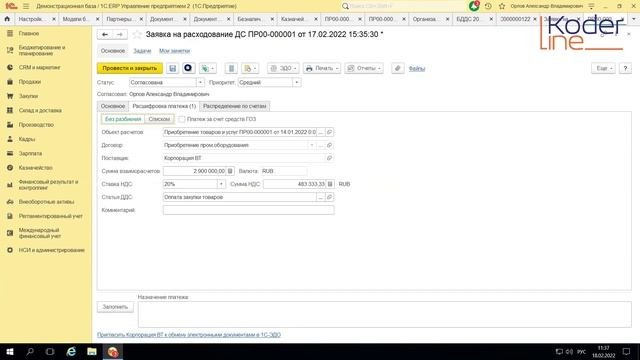Click the black circle post icon in toolbar
Image resolution: width=640 pixels, height=360 pixels.
click(188, 68)
